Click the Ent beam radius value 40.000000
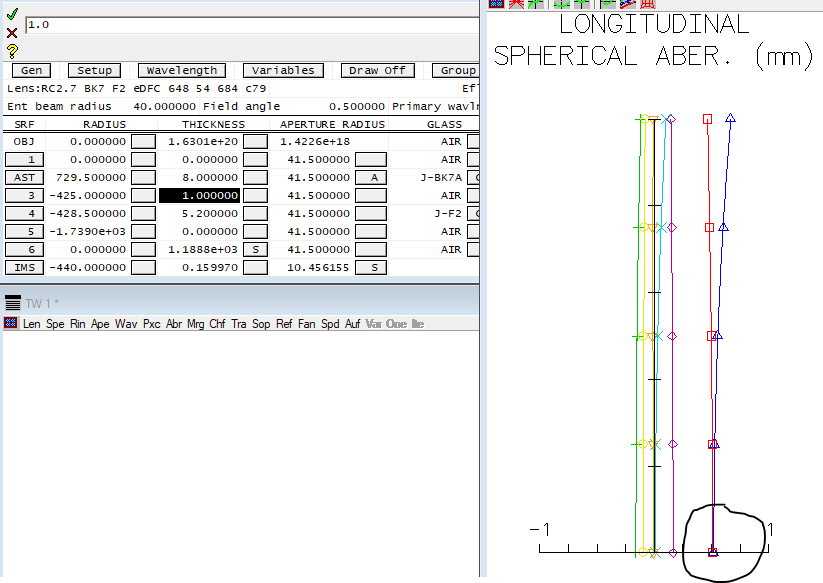The image size is (823, 583). 164,107
